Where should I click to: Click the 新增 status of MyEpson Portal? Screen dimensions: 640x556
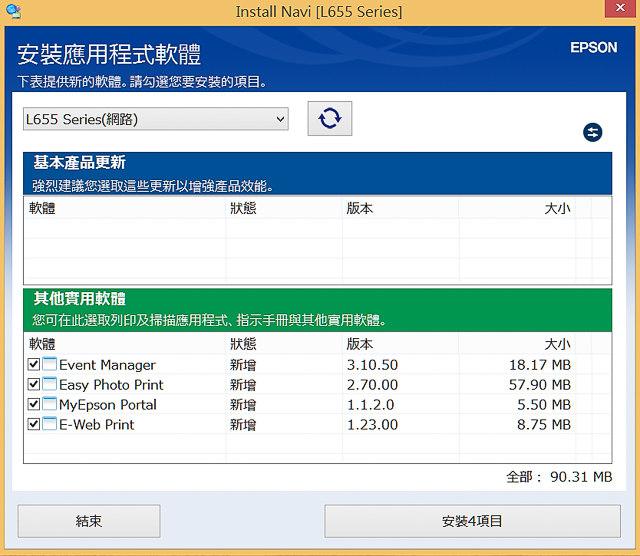point(243,405)
